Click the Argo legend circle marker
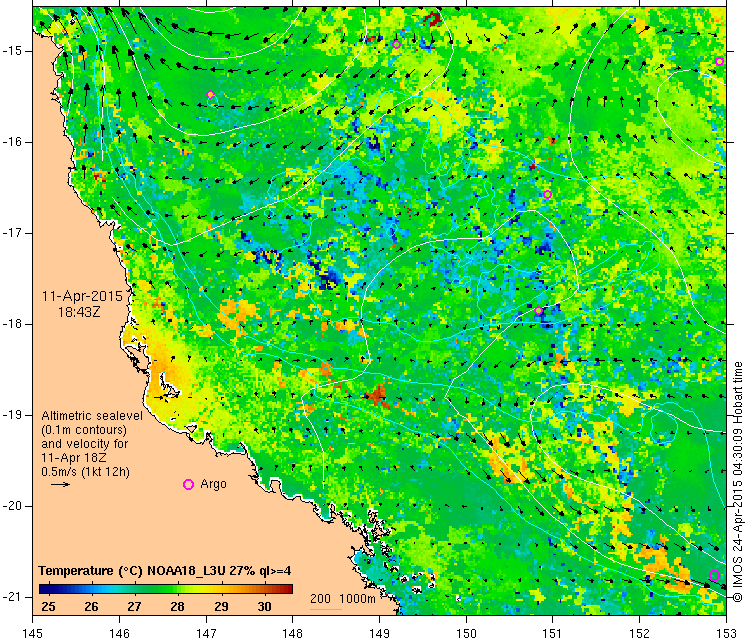 click(188, 485)
